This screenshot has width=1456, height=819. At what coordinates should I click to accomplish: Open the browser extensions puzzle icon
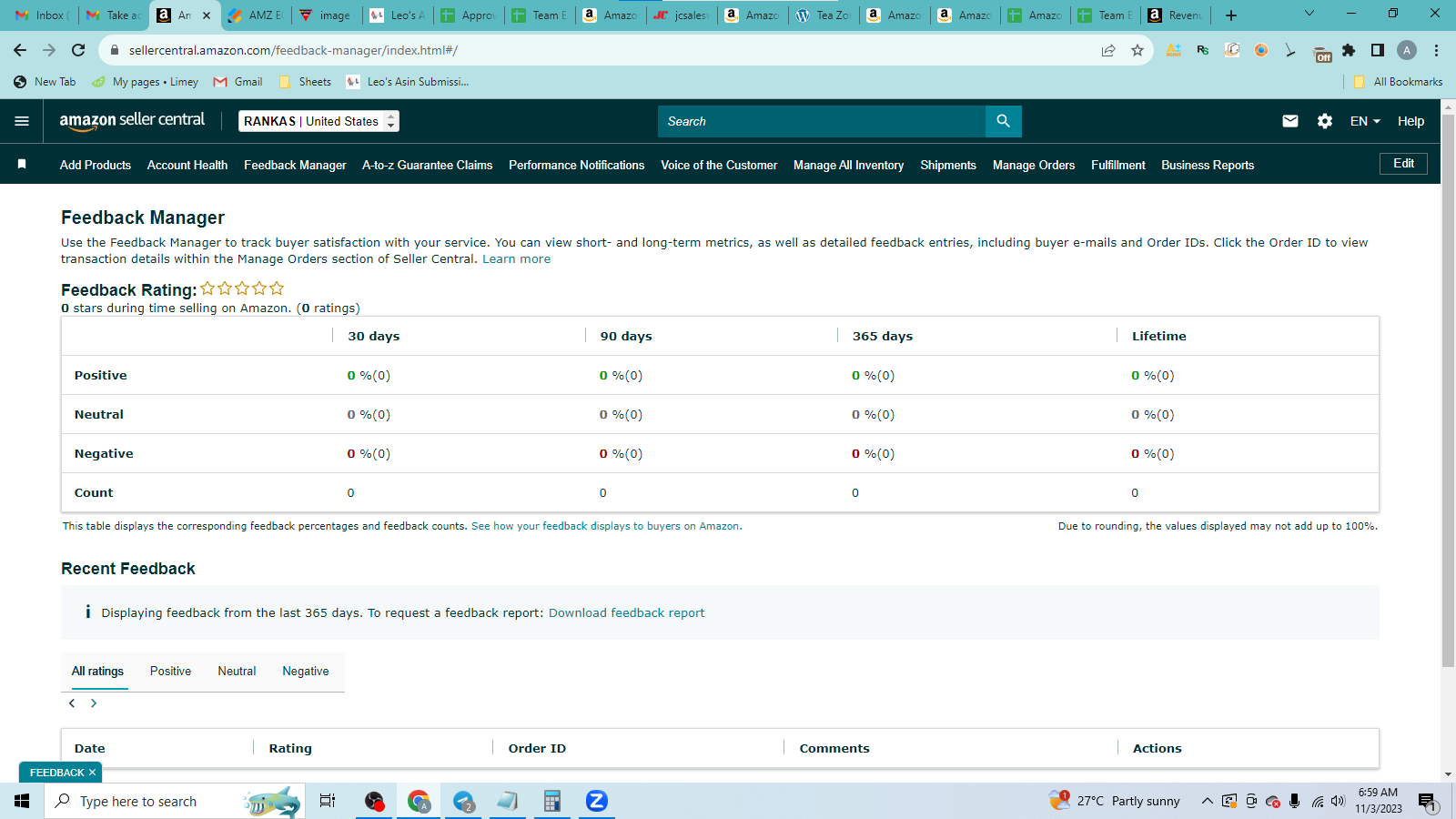coord(1349,50)
